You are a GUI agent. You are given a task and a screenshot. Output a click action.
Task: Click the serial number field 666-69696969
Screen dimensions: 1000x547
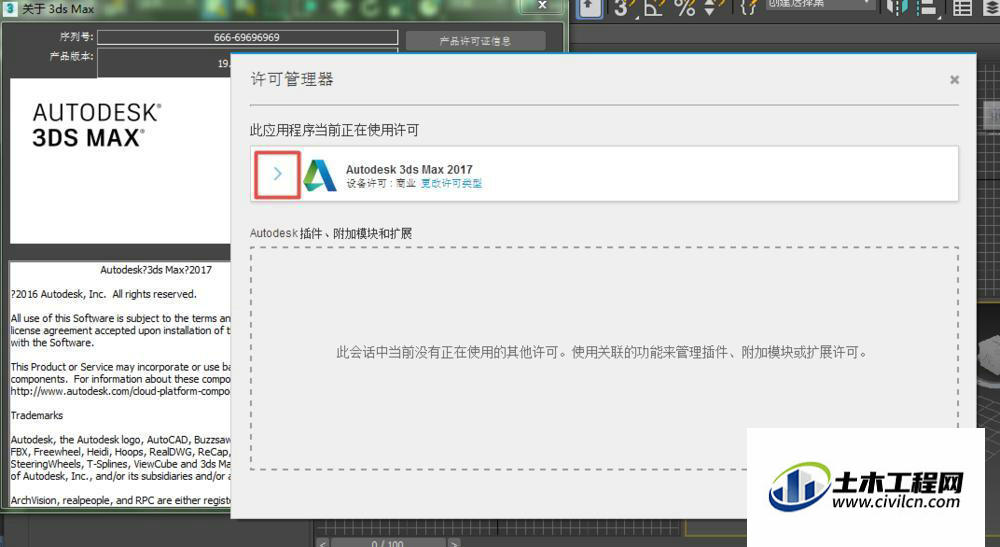coord(247,37)
